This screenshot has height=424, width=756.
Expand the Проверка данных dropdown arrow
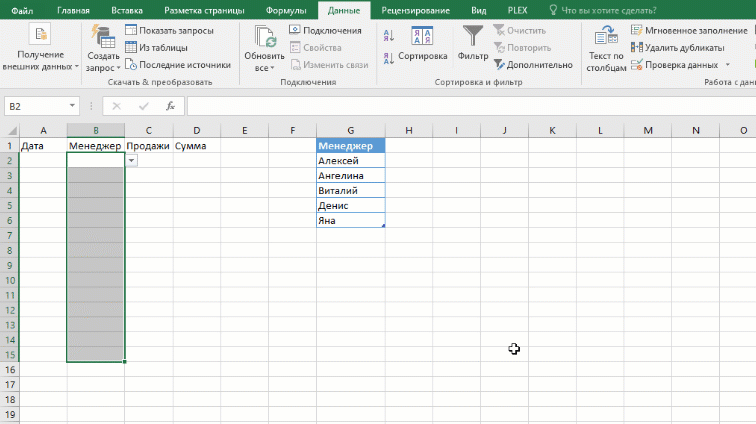pos(728,65)
